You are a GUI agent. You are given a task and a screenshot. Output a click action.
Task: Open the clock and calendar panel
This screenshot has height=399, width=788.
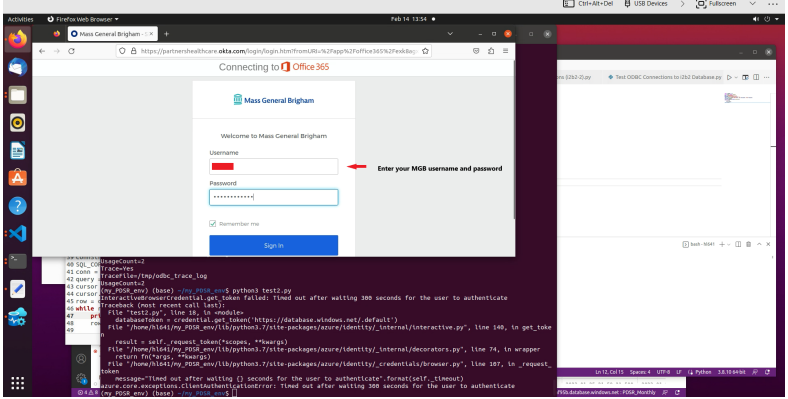(x=409, y=19)
